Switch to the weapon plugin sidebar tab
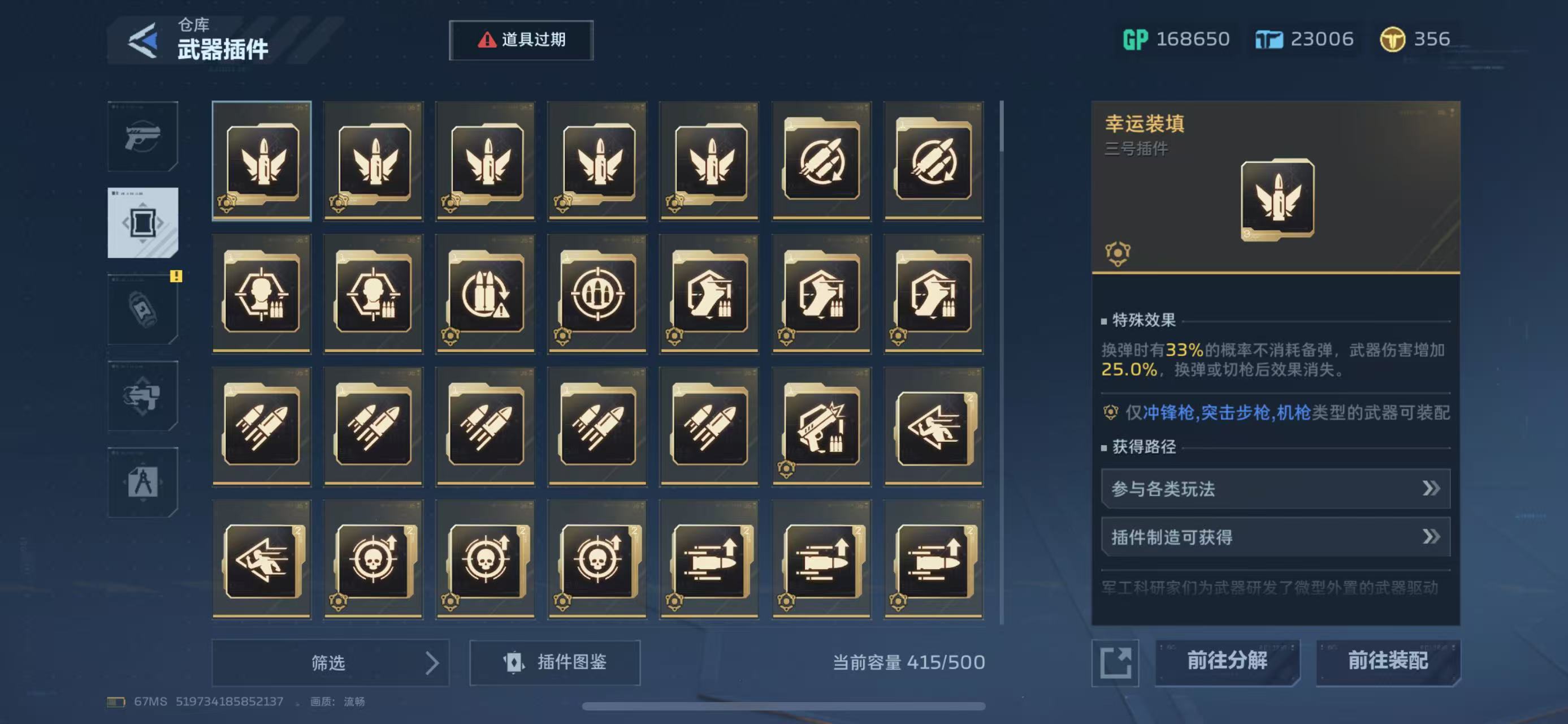1568x724 pixels. pyautogui.click(x=143, y=223)
